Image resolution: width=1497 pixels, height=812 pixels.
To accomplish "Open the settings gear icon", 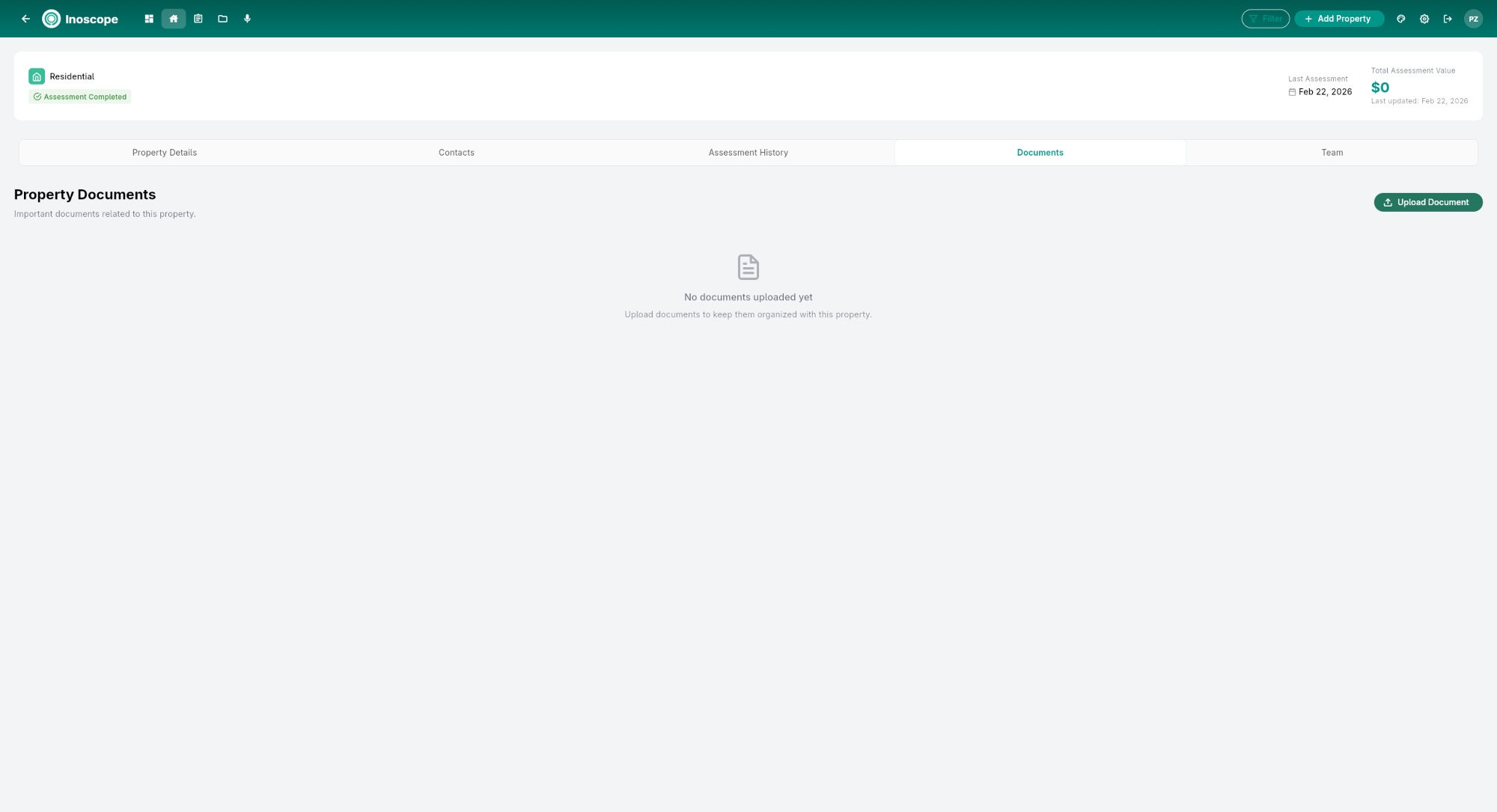I will click(x=1424, y=19).
